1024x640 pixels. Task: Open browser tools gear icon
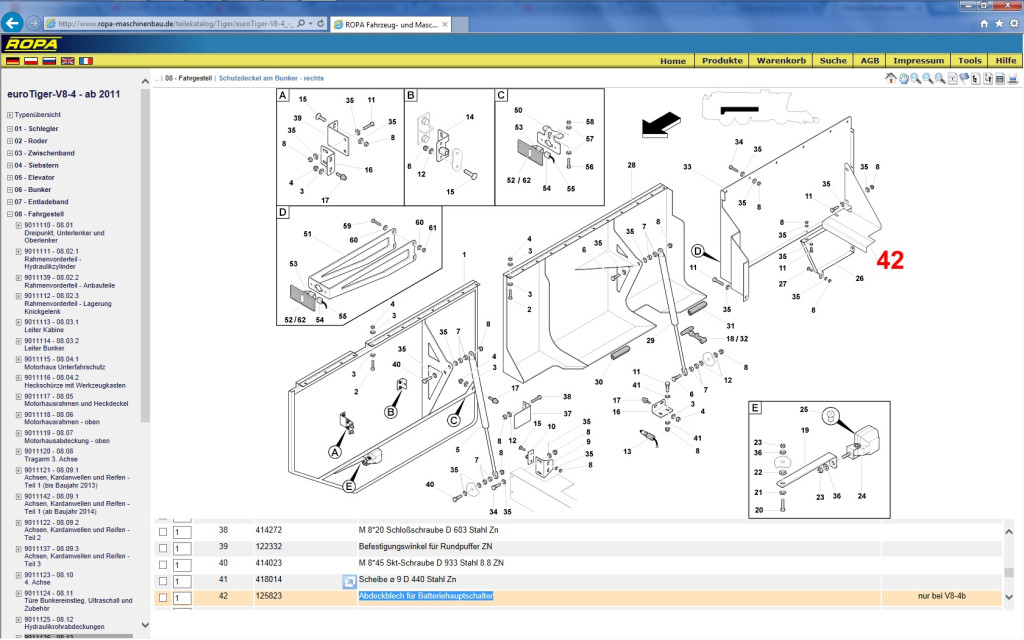coord(1014,24)
